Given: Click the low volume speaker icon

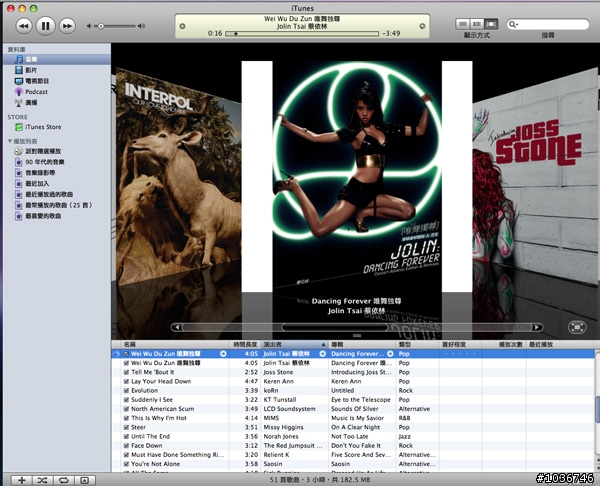Looking at the screenshot, I should pos(89,26).
